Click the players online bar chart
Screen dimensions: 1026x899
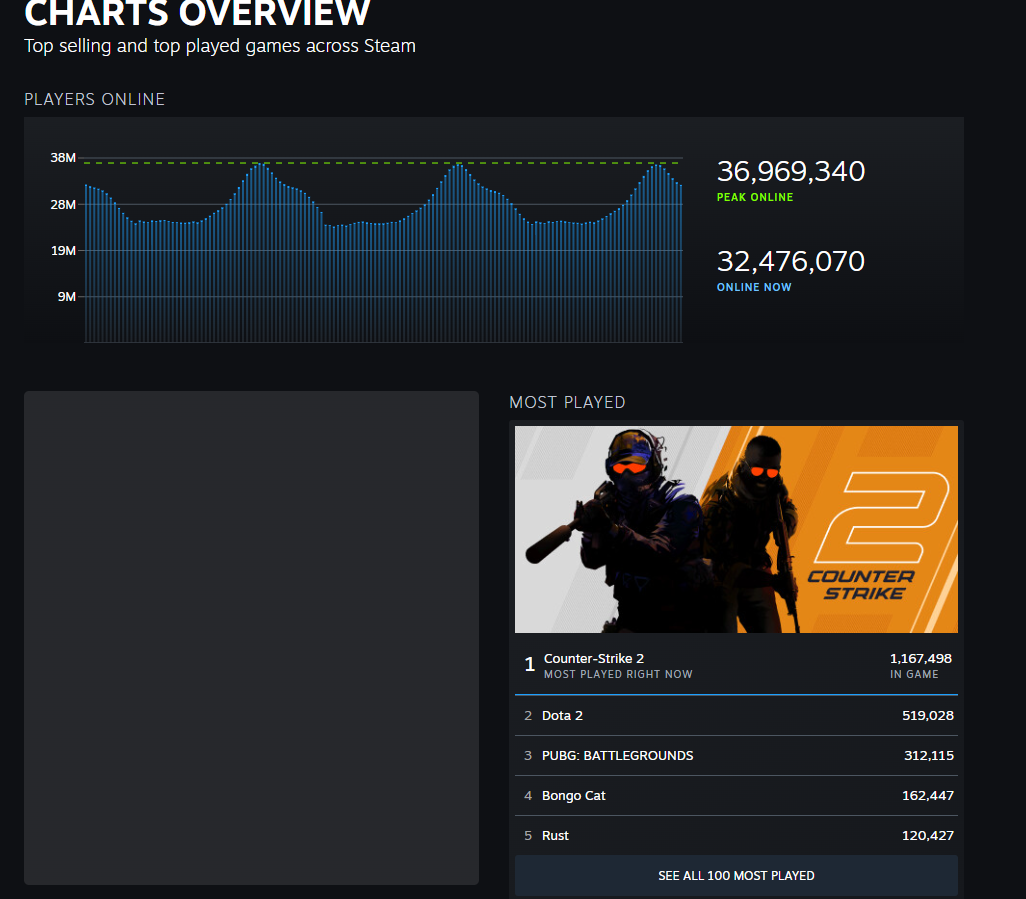click(383, 260)
